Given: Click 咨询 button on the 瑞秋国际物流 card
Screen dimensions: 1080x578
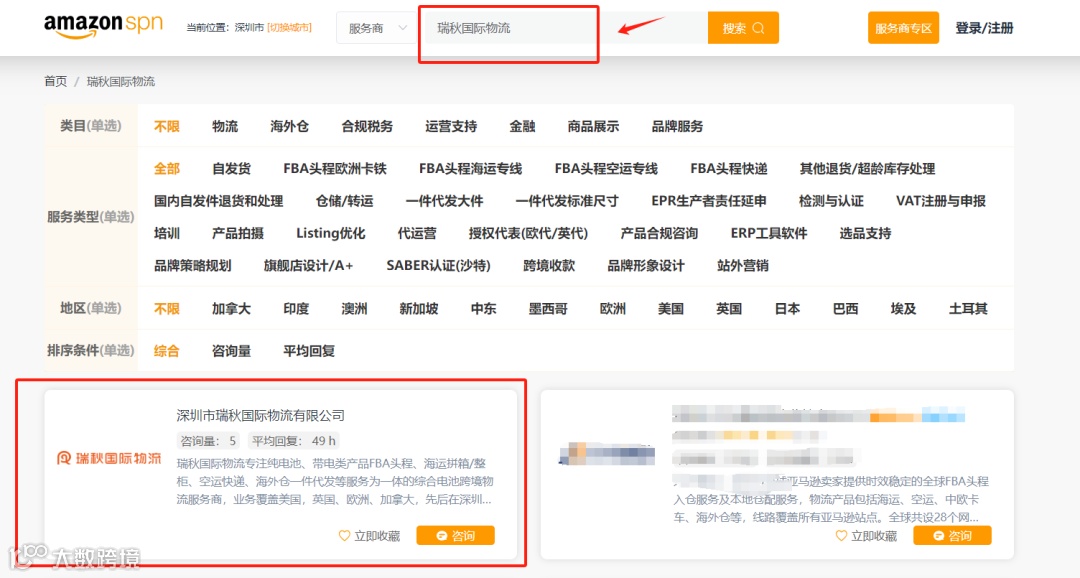Looking at the screenshot, I should pos(455,535).
